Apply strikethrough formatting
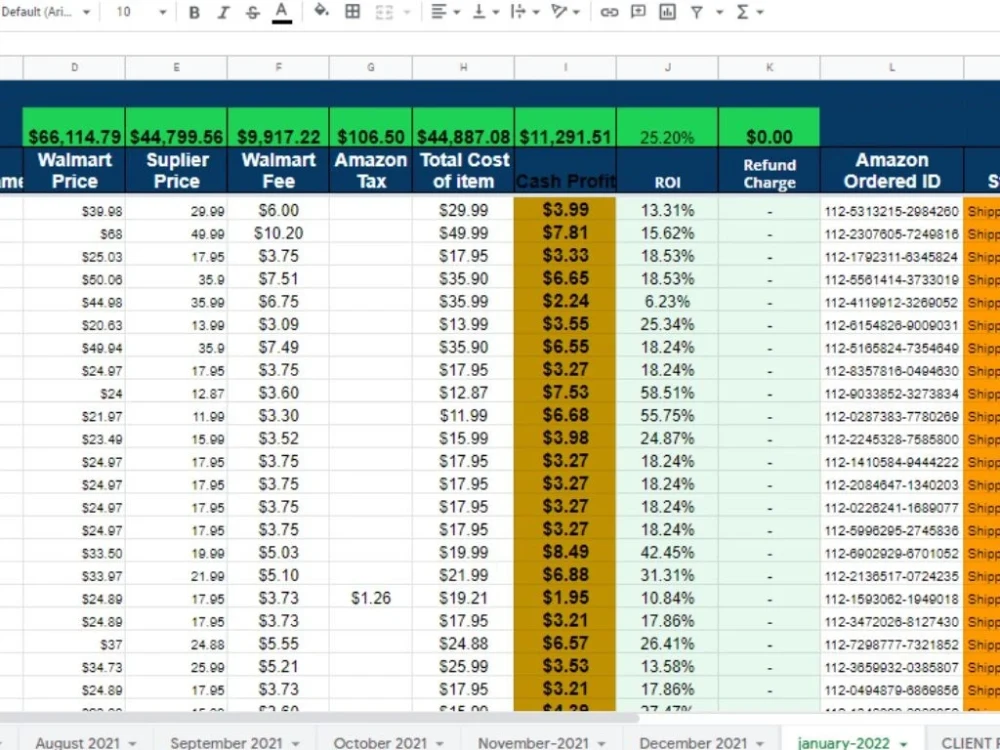Image resolution: width=1000 pixels, height=750 pixels. point(253,13)
